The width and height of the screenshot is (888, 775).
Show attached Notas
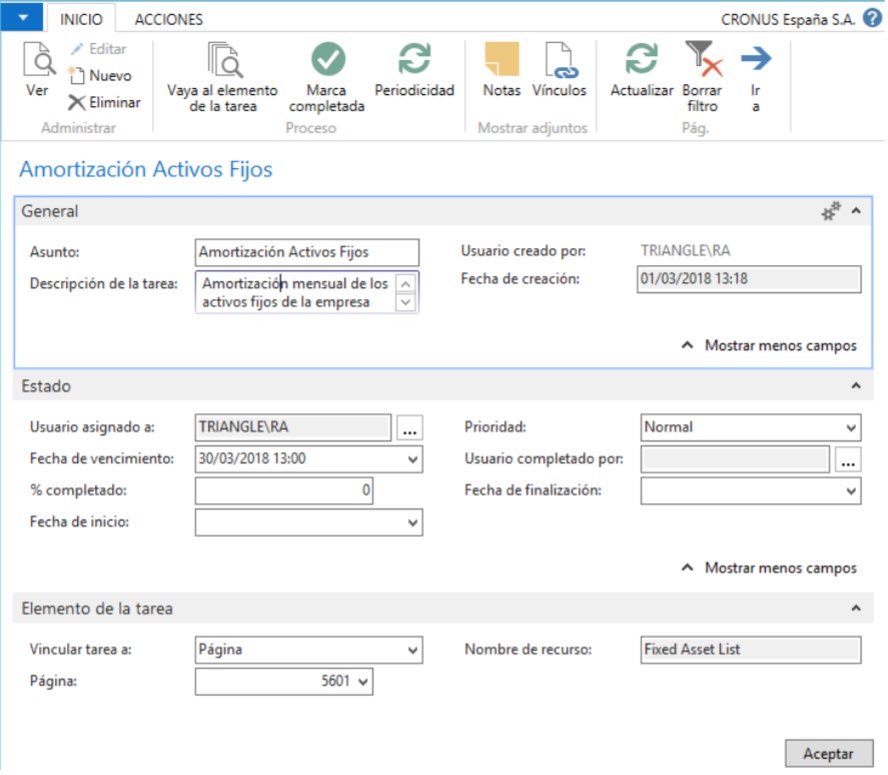point(502,75)
